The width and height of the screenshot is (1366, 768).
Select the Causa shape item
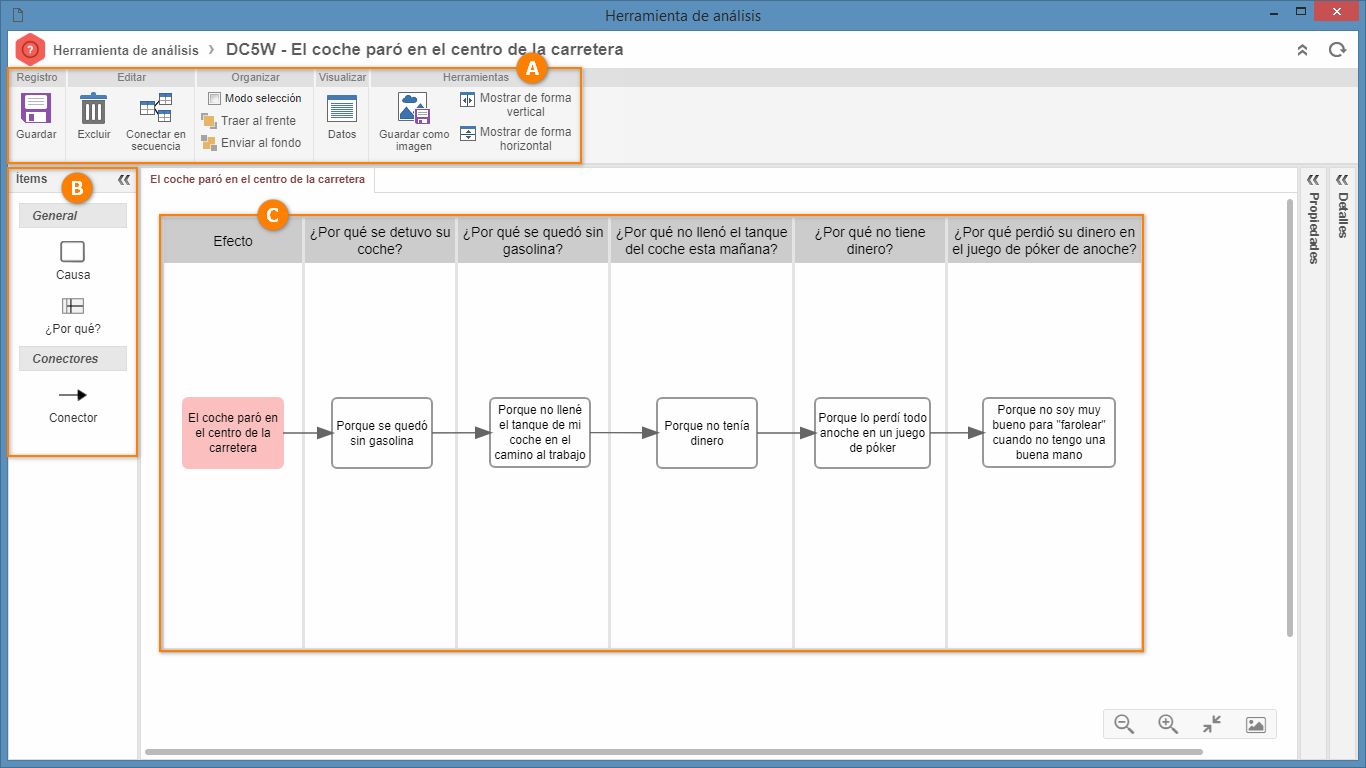(x=73, y=261)
